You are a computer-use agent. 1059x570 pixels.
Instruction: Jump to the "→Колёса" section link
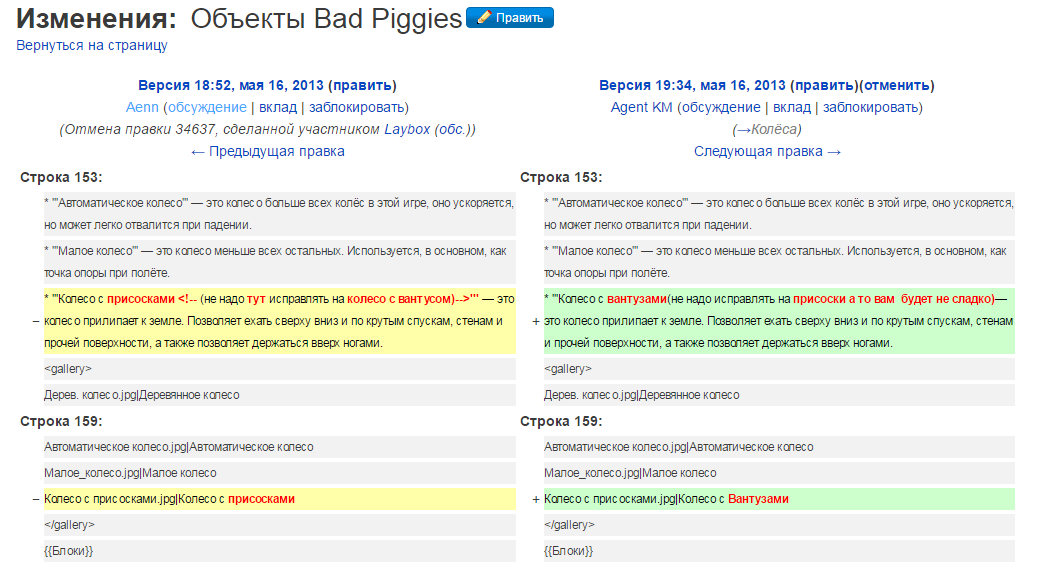click(768, 129)
